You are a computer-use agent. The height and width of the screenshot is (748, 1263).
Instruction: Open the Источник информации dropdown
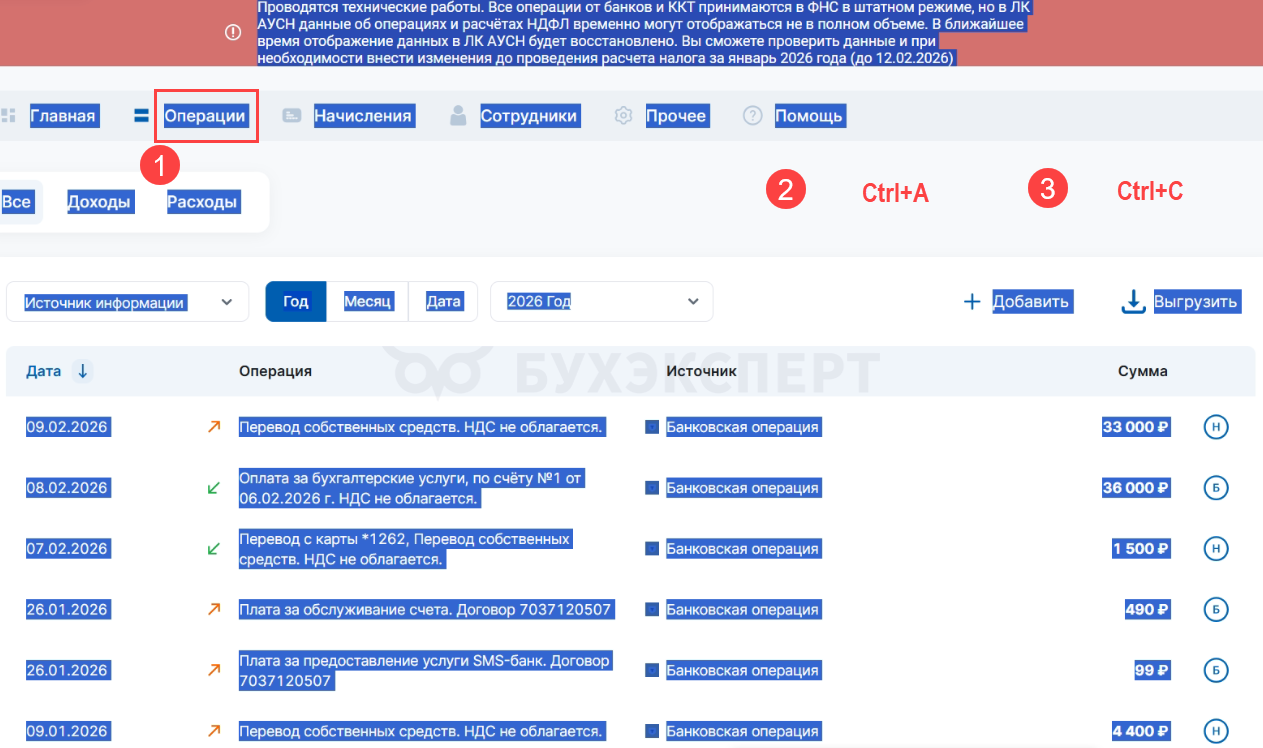[x=127, y=302]
